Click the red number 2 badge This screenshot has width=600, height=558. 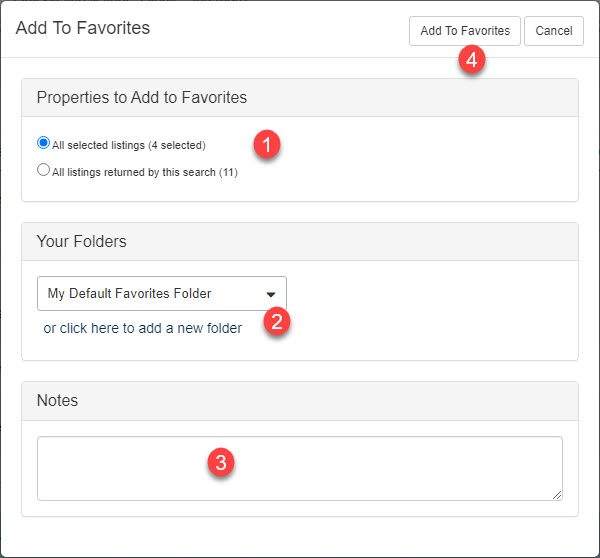(x=277, y=321)
